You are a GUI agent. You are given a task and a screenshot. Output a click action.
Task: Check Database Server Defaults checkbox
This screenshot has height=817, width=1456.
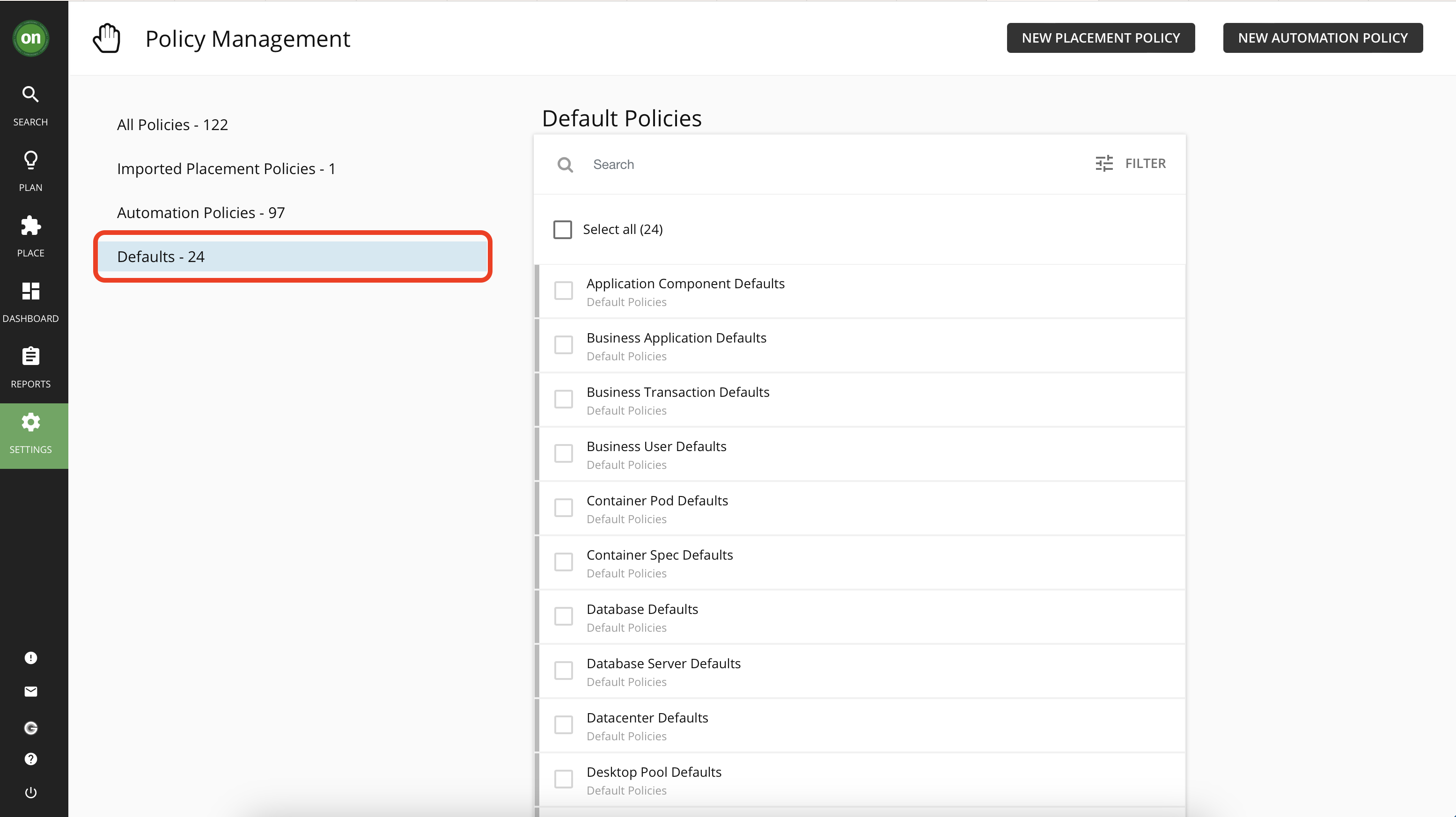pyautogui.click(x=564, y=670)
